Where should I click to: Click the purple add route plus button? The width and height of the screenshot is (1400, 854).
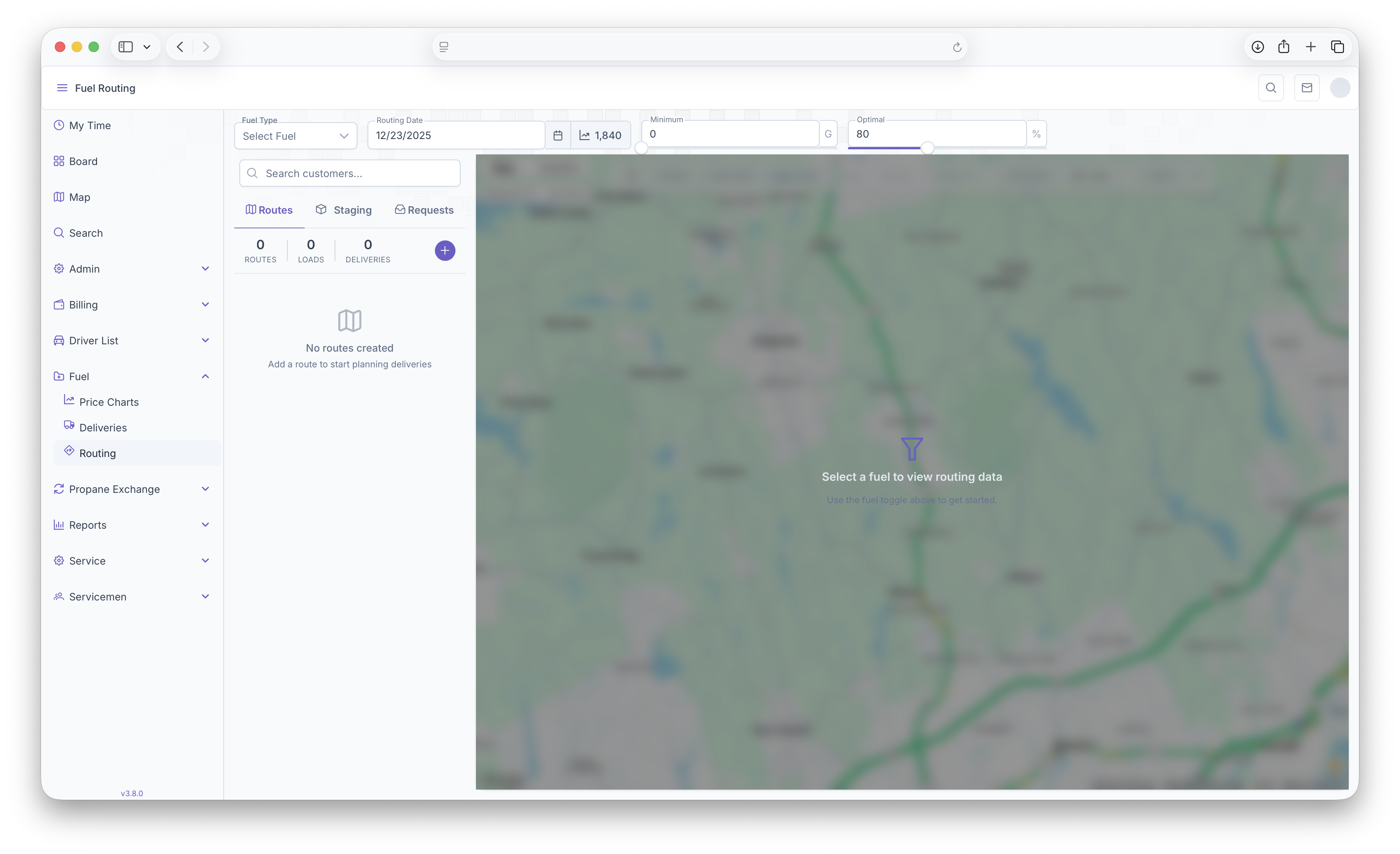(x=444, y=250)
